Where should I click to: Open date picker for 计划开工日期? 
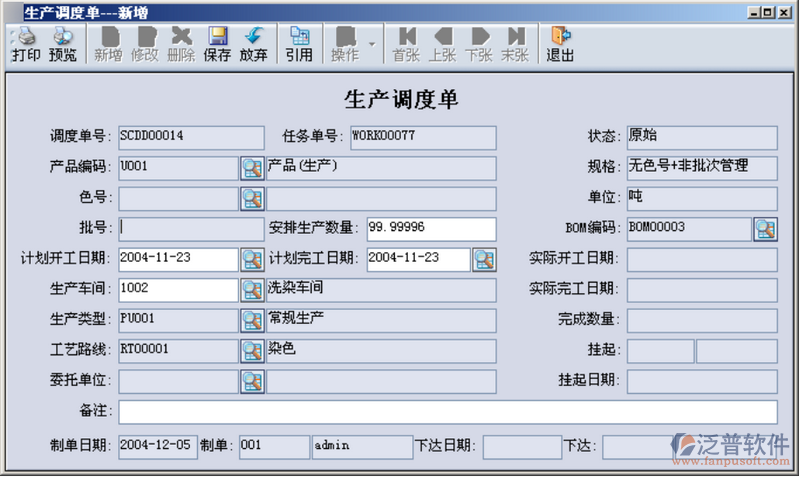pyautogui.click(x=252, y=260)
